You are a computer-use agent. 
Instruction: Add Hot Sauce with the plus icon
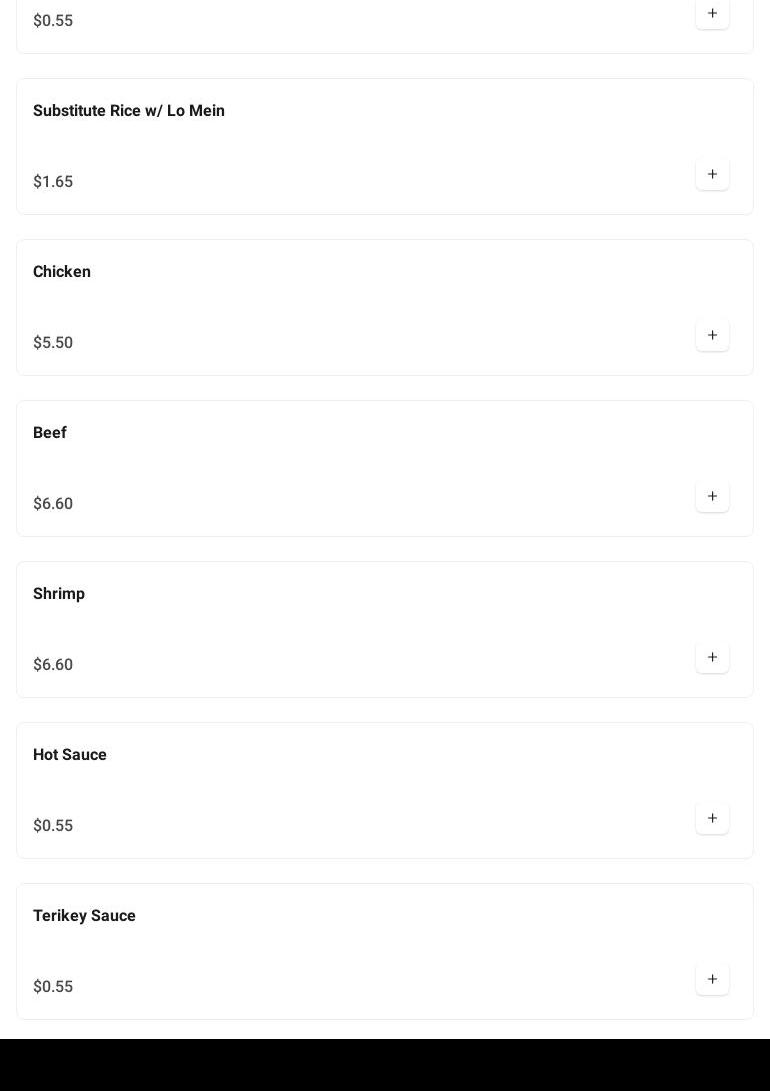[x=712, y=818]
